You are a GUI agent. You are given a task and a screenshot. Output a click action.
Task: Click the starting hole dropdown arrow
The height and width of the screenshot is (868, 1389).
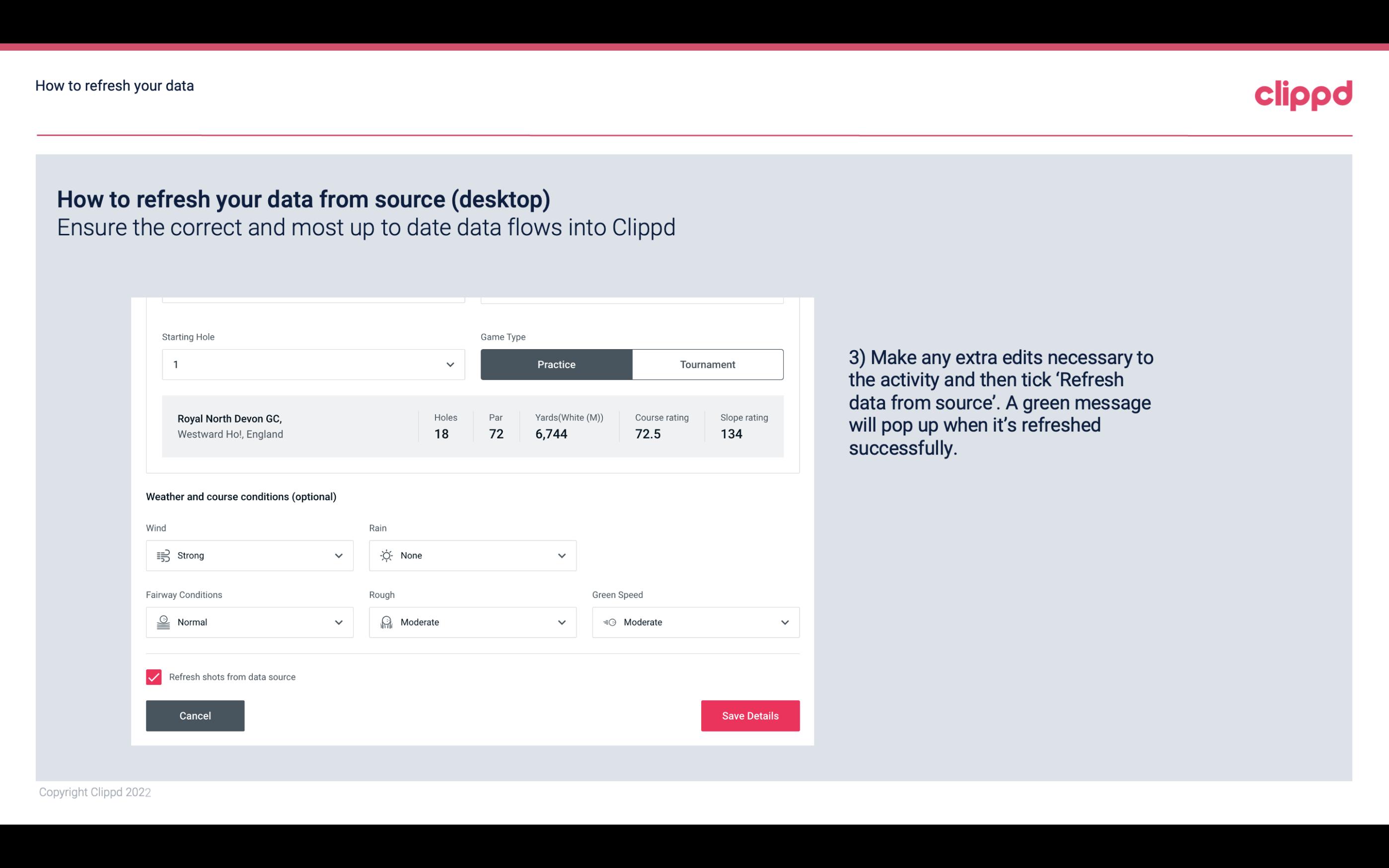pos(449,364)
